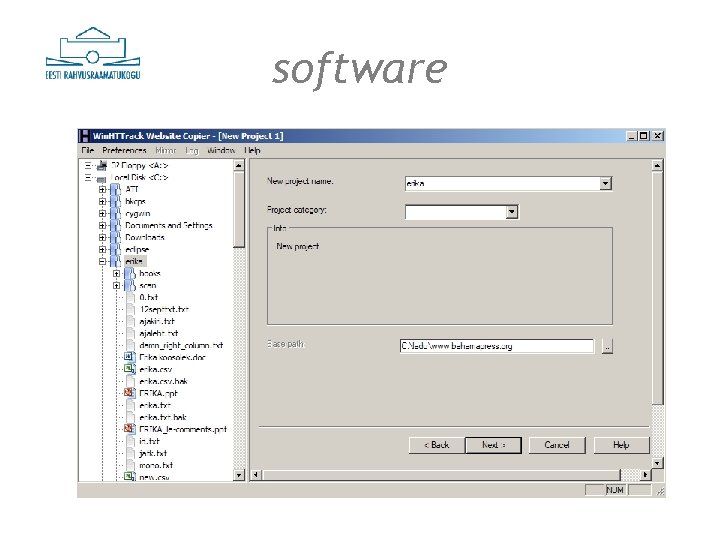Expand the cygwin folder node
The image size is (720, 540).
[102, 214]
